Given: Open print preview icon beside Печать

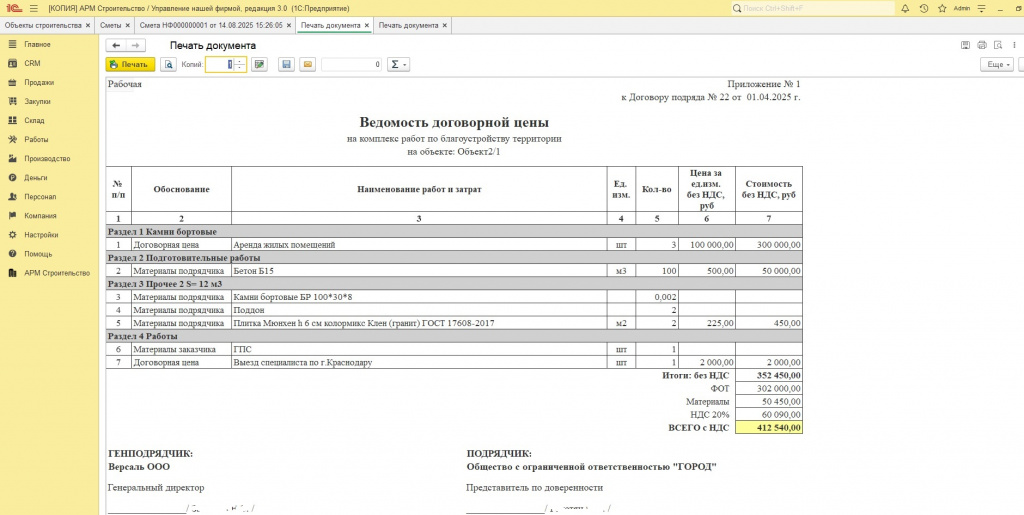Looking at the screenshot, I should pos(169,65).
